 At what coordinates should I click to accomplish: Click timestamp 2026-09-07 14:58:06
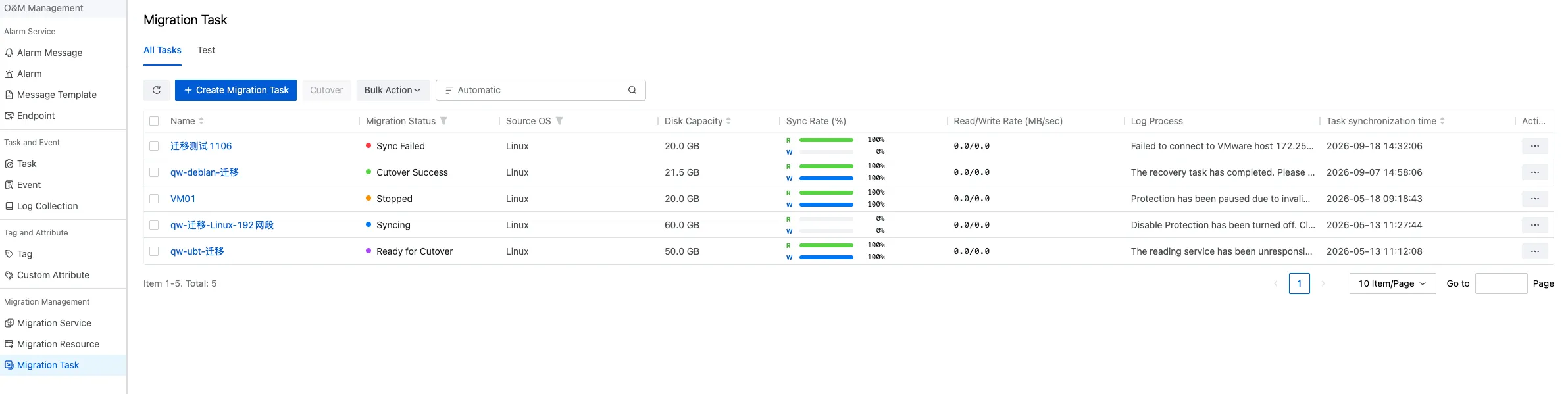[1375, 172]
